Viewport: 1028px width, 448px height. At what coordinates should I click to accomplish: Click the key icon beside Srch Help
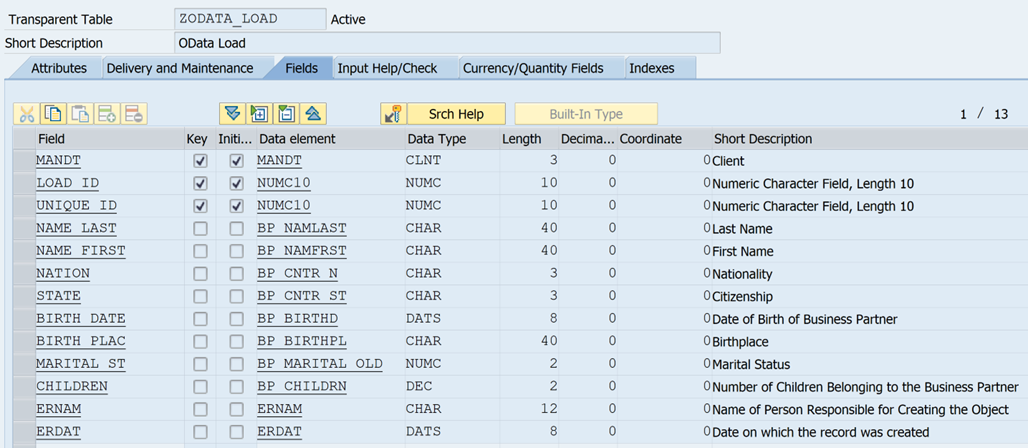tap(392, 114)
